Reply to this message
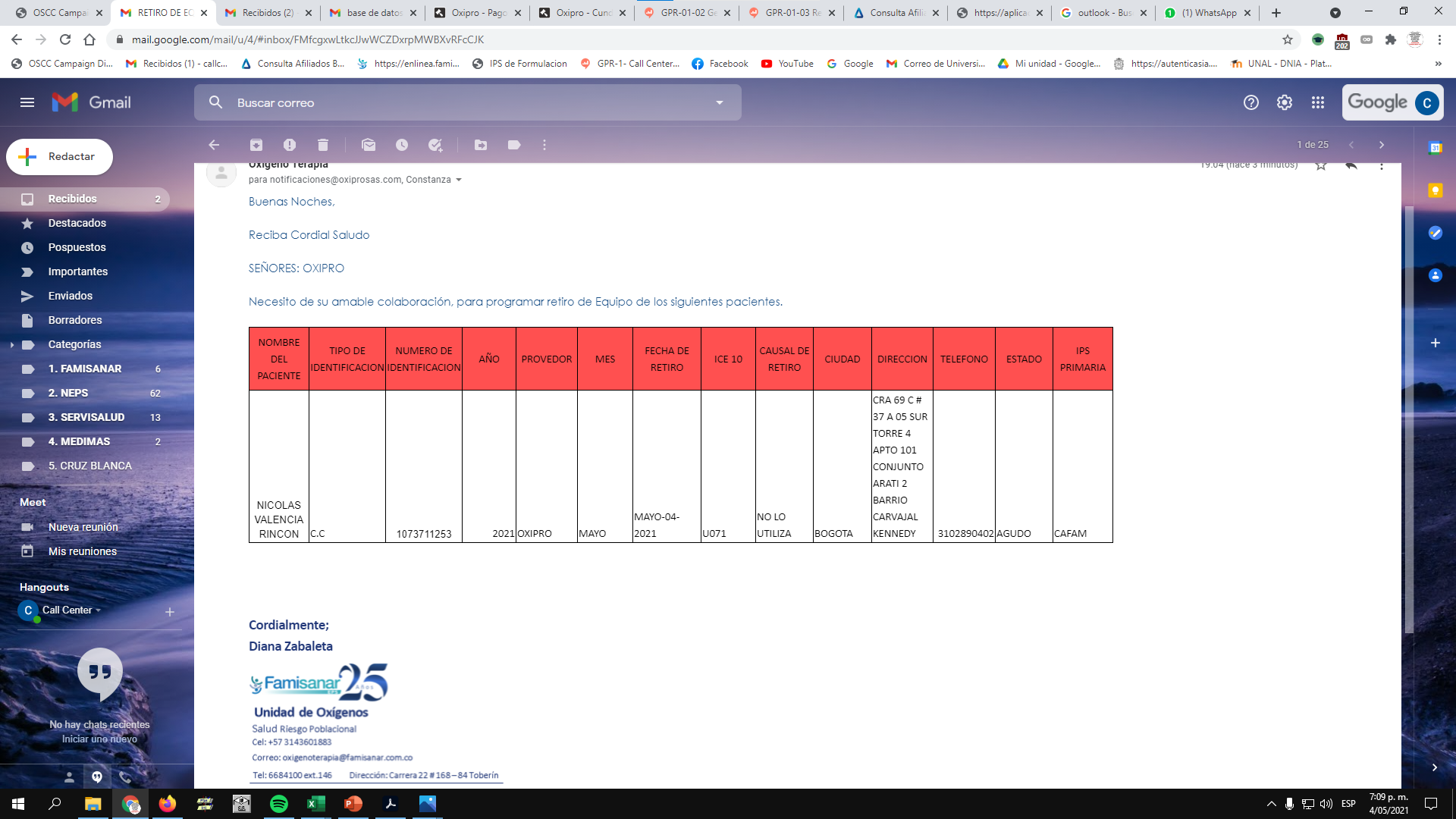1456x819 pixels. click(1351, 165)
